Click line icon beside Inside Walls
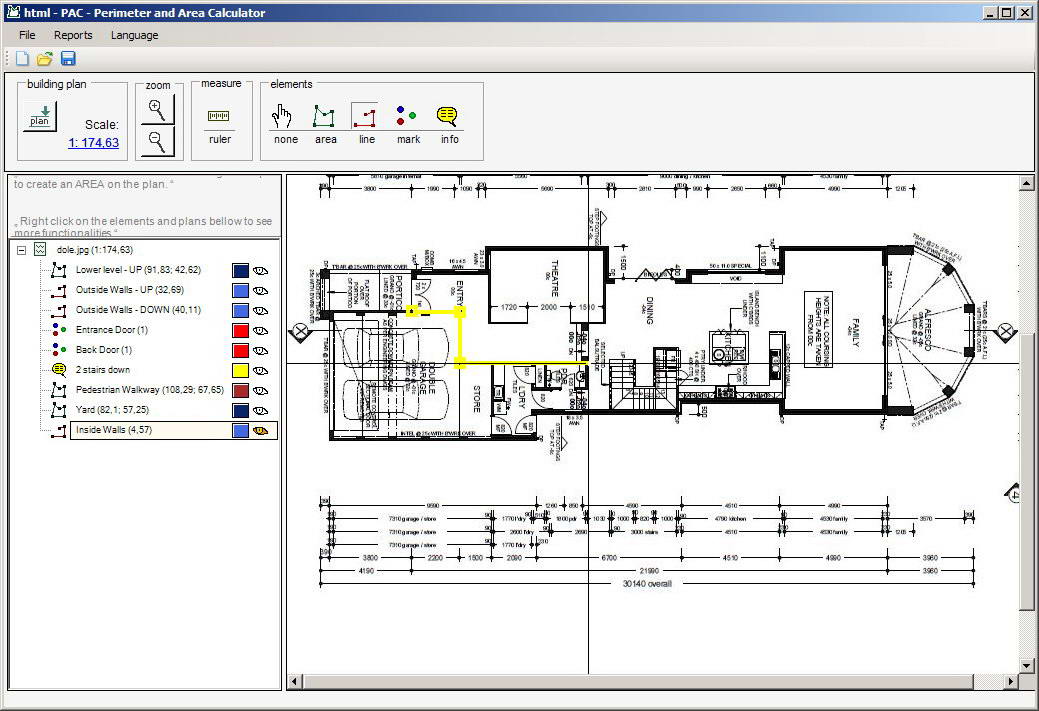 tap(59, 430)
